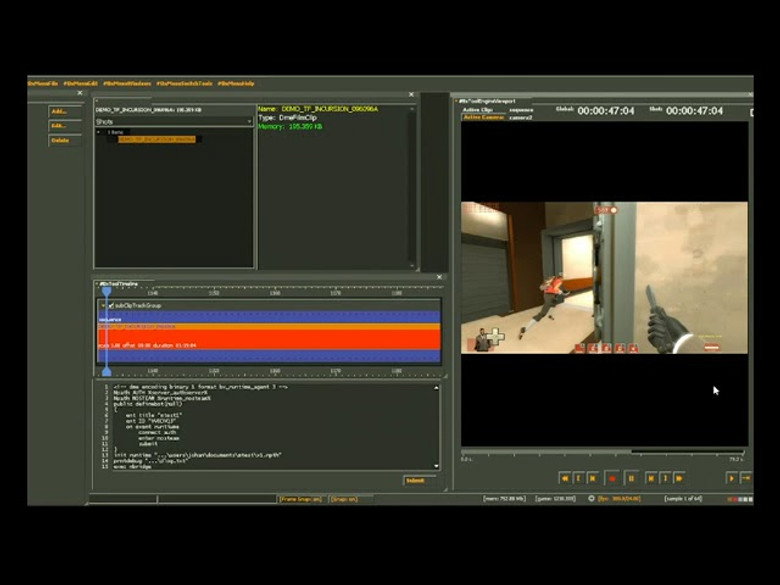Click the pause button
780x585 pixels.
631,478
